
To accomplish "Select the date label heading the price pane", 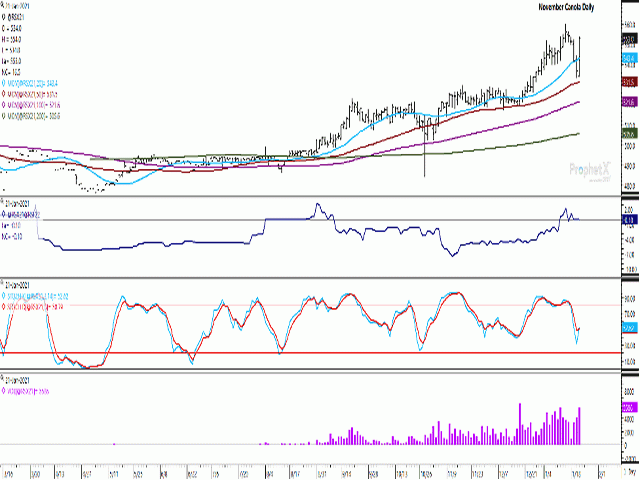I will point(18,7).
